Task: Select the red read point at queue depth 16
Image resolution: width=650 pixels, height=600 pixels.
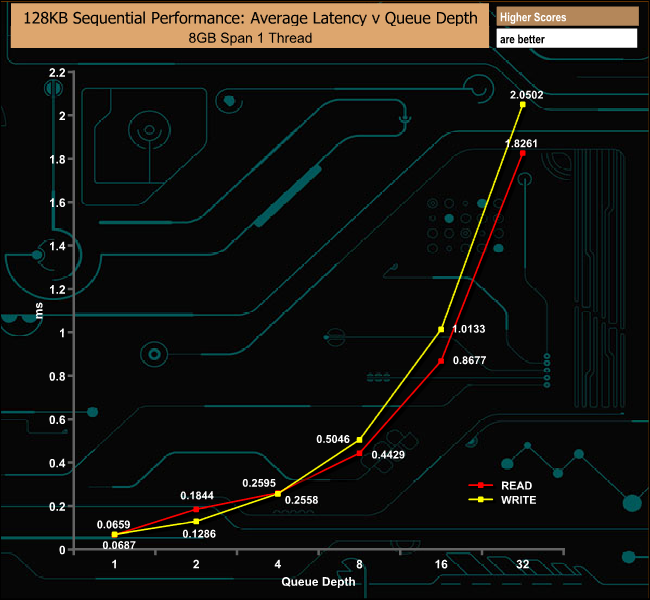Action: (x=441, y=361)
